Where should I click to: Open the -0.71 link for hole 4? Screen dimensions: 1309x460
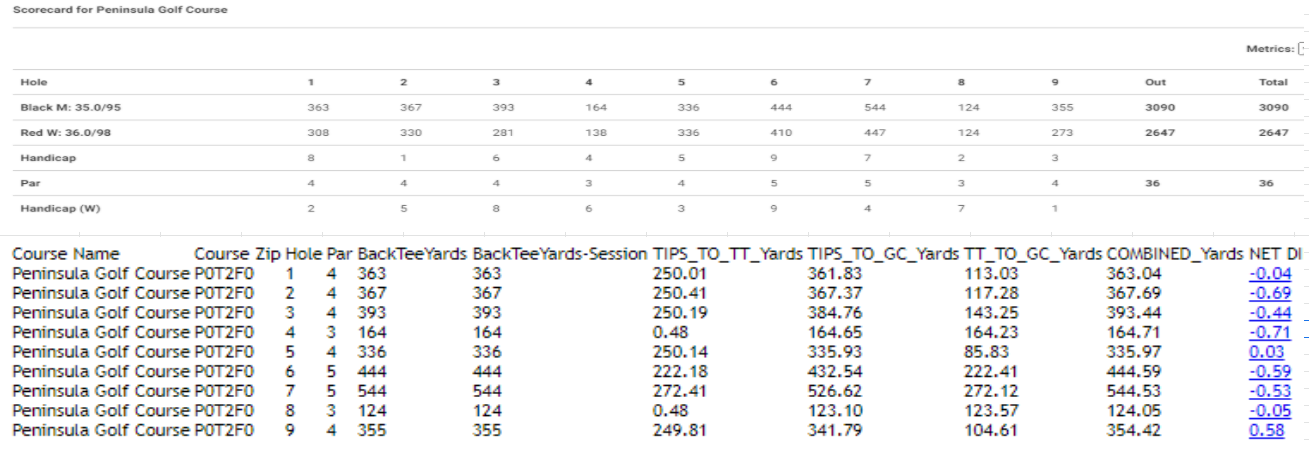[1265, 332]
